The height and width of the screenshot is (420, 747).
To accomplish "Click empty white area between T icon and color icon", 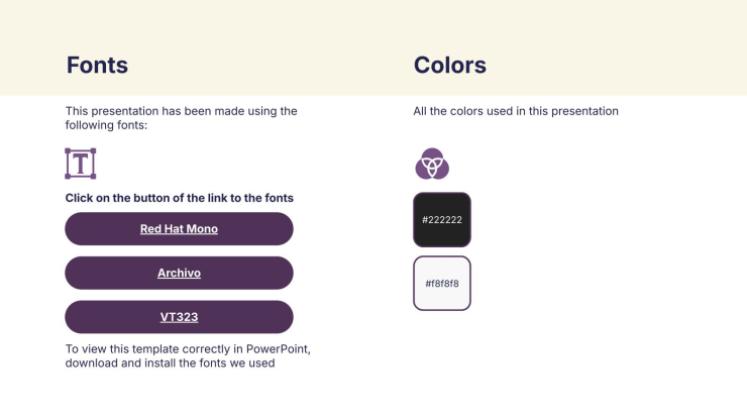I will pyautogui.click(x=260, y=163).
